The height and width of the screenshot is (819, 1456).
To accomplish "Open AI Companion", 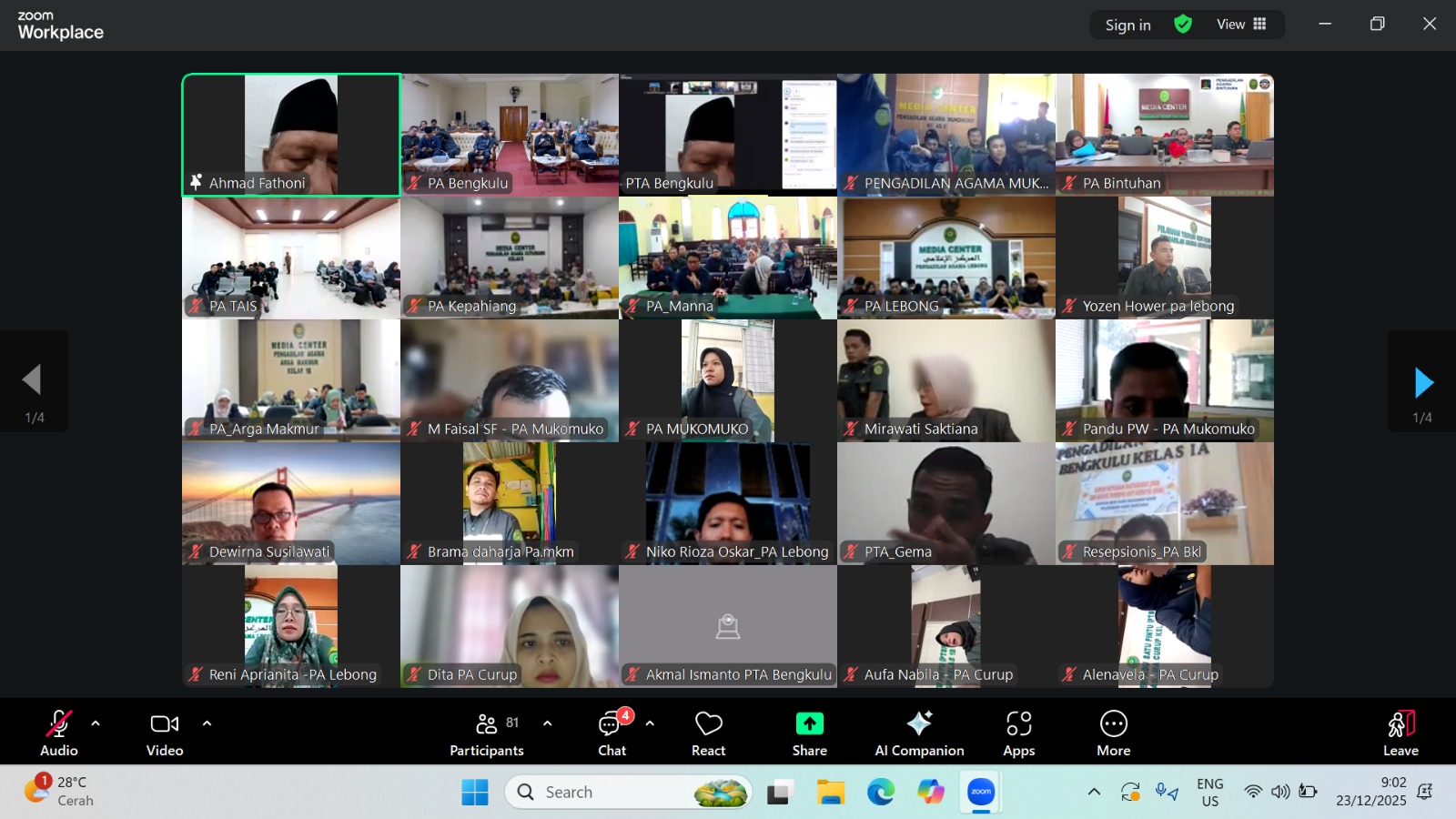I will point(919,733).
